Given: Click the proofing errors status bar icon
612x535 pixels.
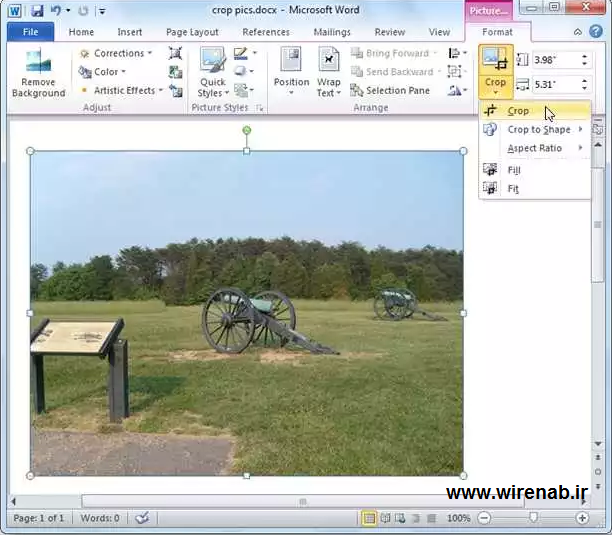Looking at the screenshot, I should tap(142, 518).
